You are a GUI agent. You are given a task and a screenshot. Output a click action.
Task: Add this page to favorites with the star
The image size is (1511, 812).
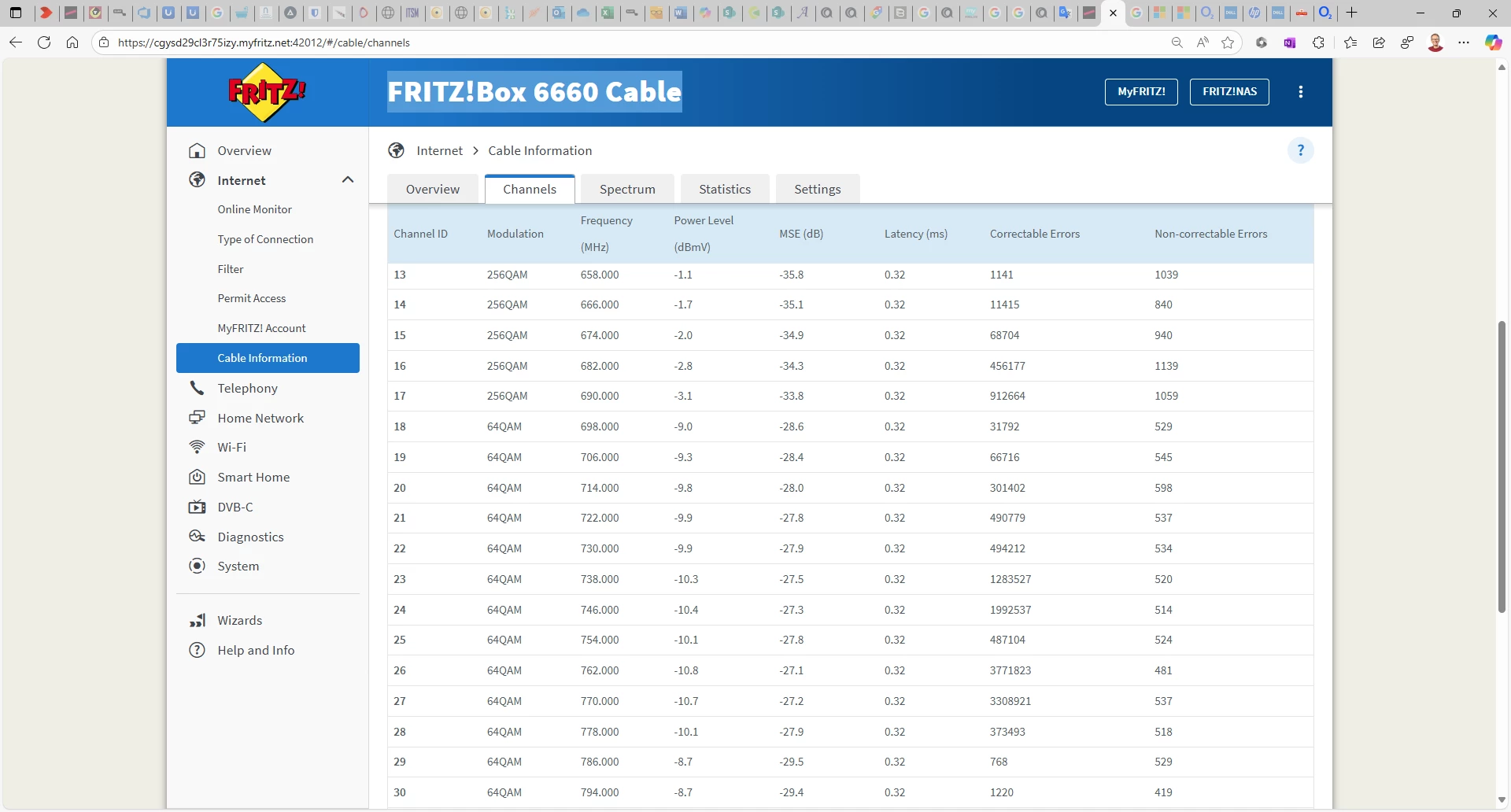coord(1228,42)
